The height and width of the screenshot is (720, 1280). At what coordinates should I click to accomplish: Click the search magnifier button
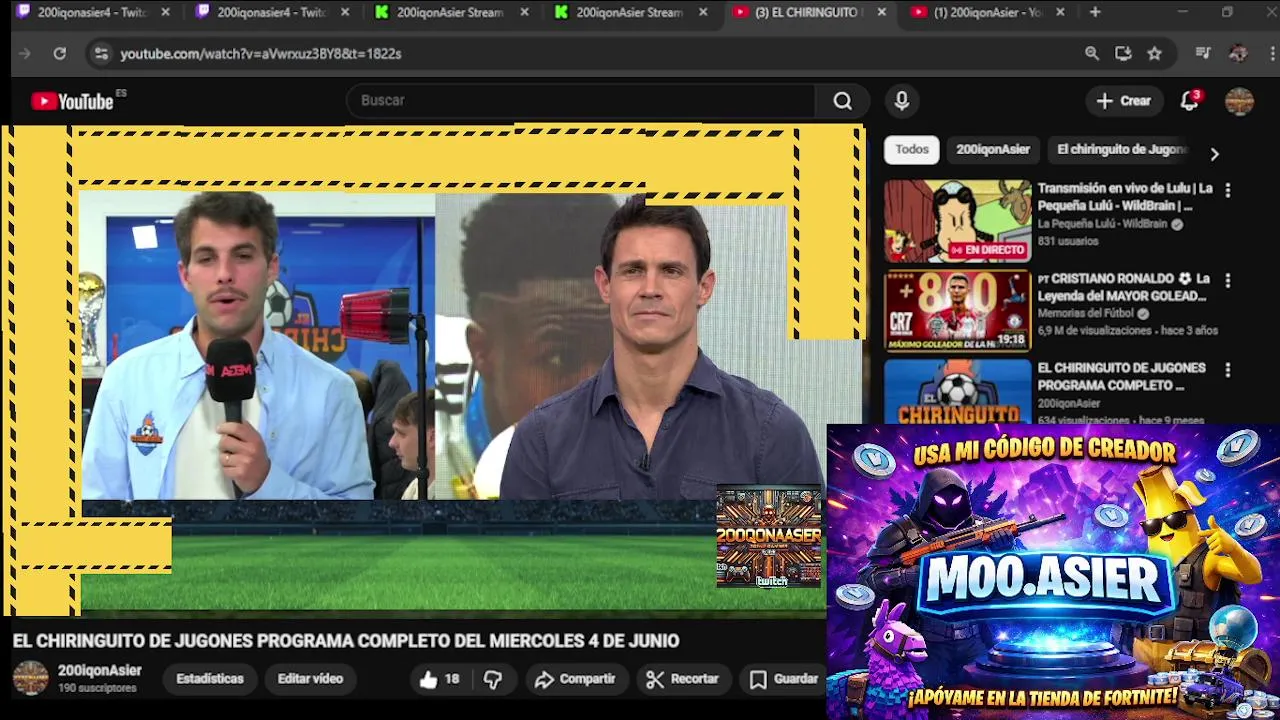(843, 101)
